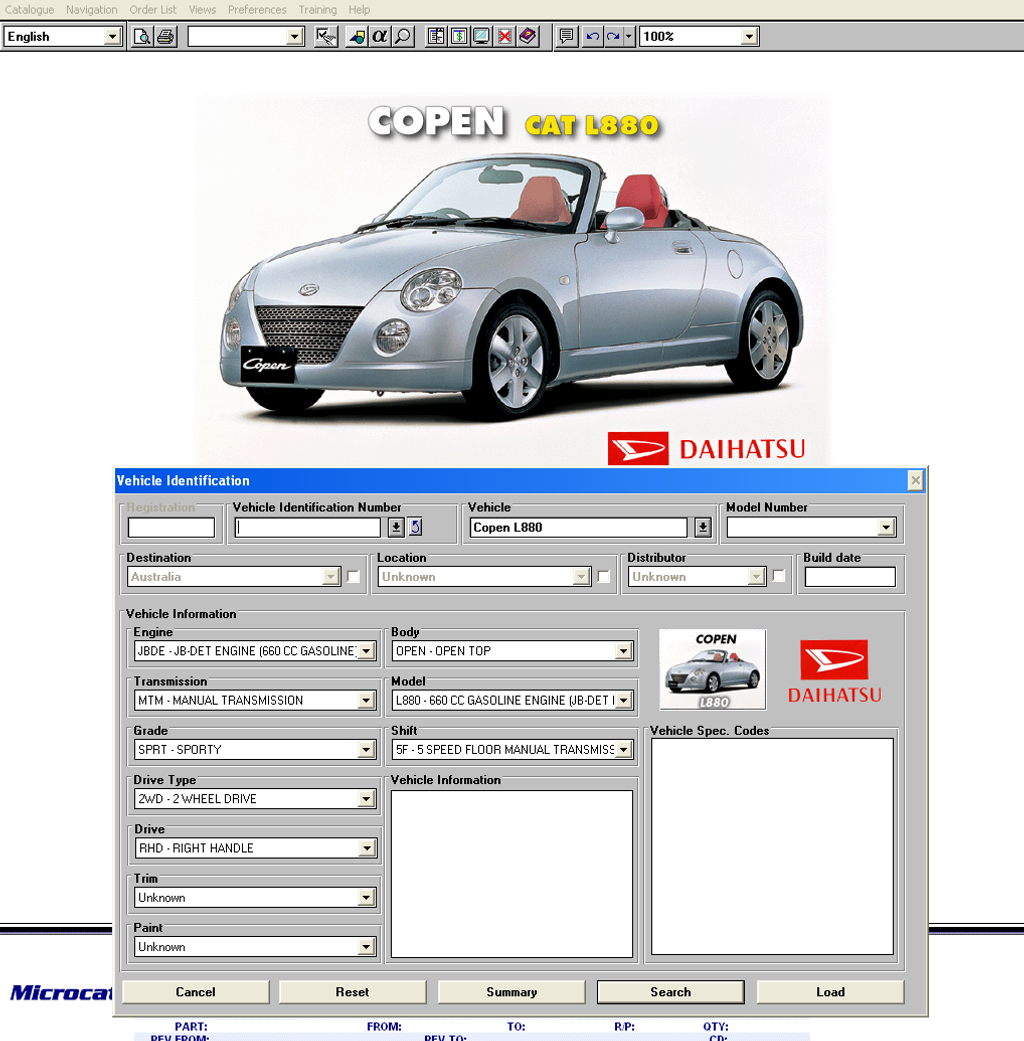Click the Vehicle field download-arrow button
Screen dimensions: 1024x1041
coord(703,527)
